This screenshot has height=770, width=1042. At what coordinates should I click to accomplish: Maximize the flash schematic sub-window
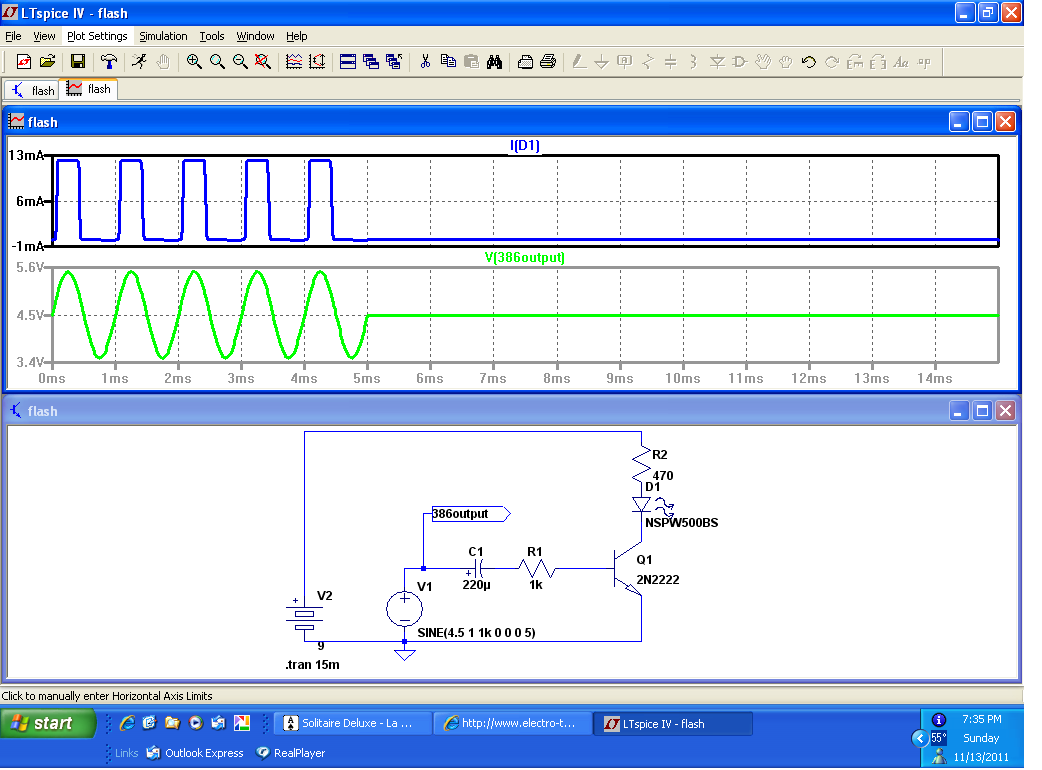pos(982,411)
